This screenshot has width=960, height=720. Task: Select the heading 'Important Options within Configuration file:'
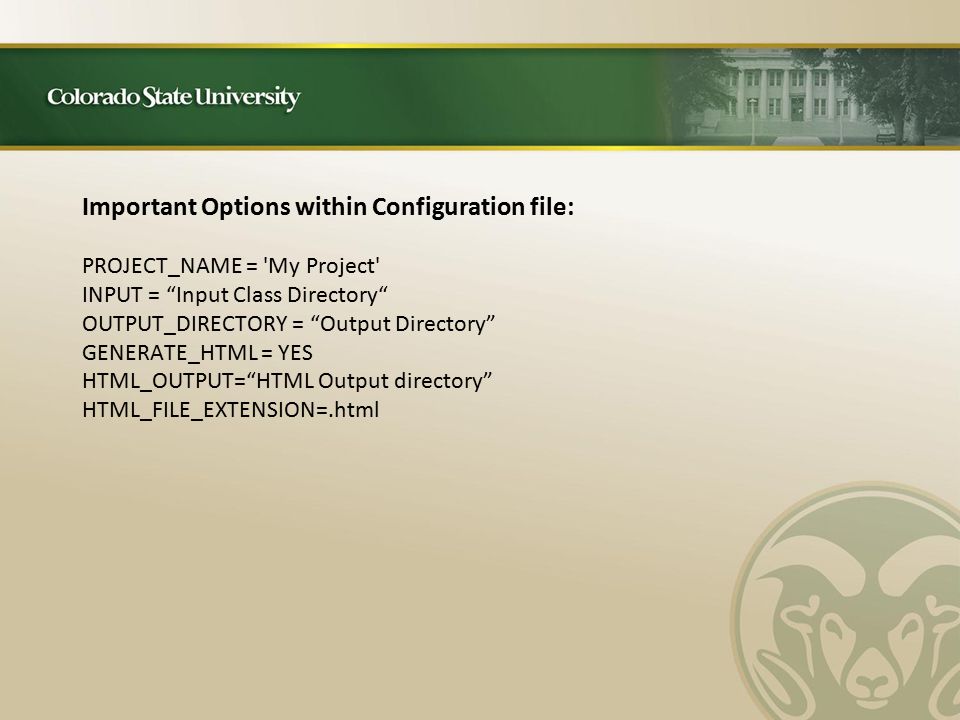click(x=328, y=208)
